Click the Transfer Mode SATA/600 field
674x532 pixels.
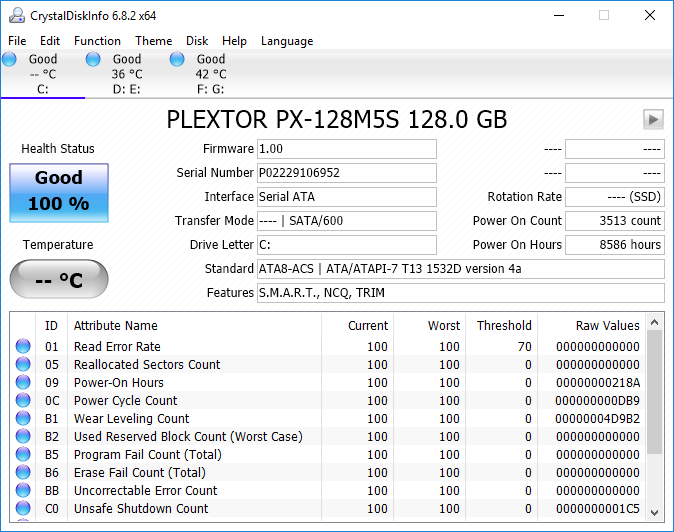(347, 221)
